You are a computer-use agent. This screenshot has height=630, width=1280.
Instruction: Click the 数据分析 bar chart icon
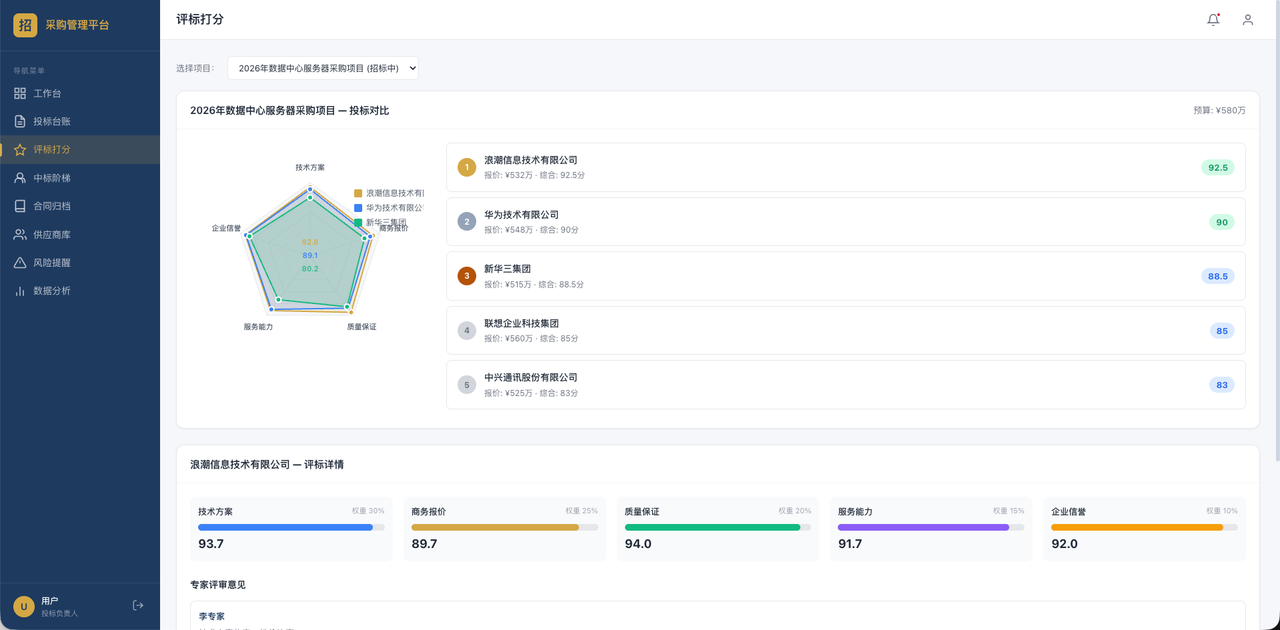click(x=20, y=291)
